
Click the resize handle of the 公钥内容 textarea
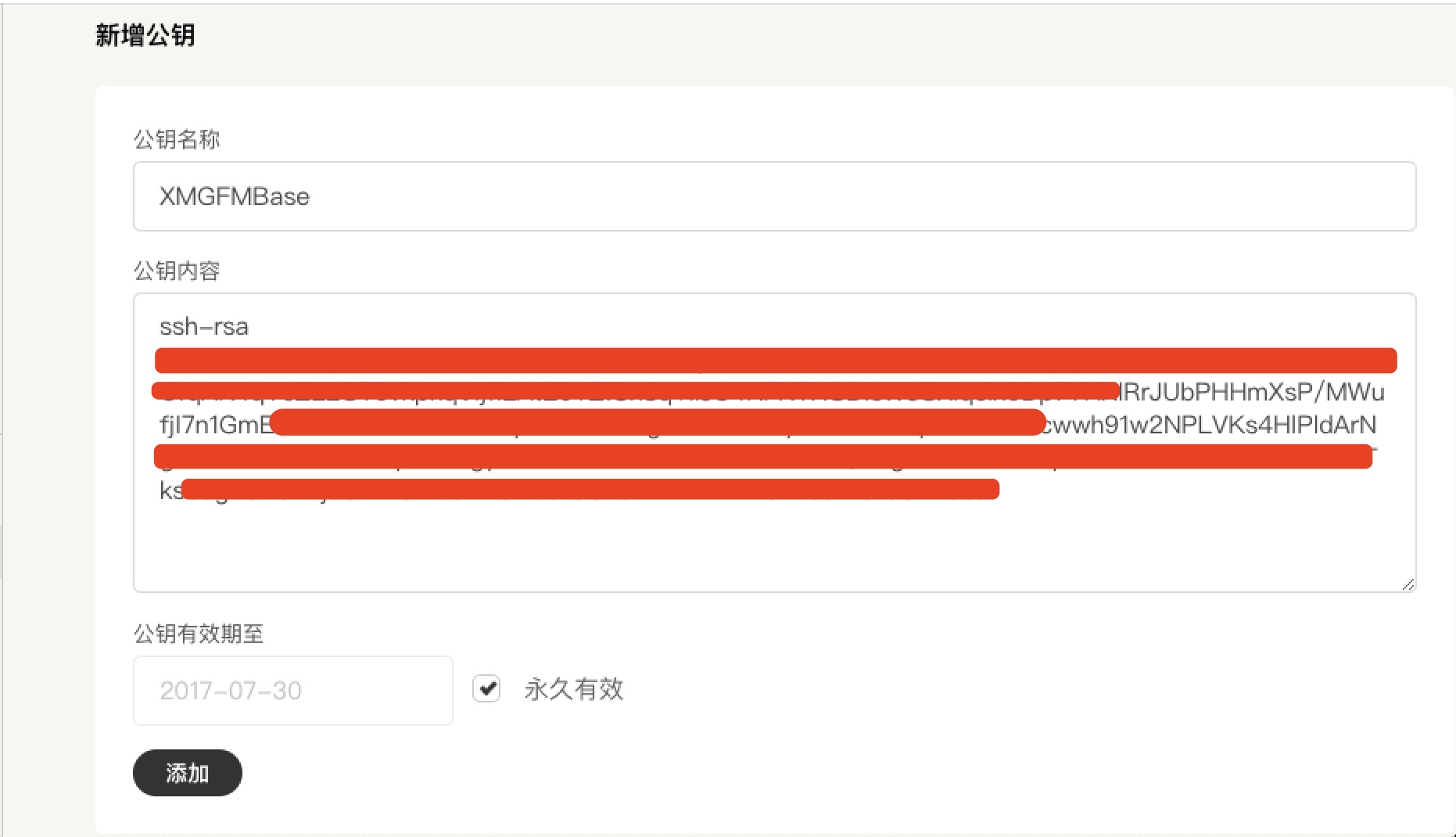coord(1408,584)
